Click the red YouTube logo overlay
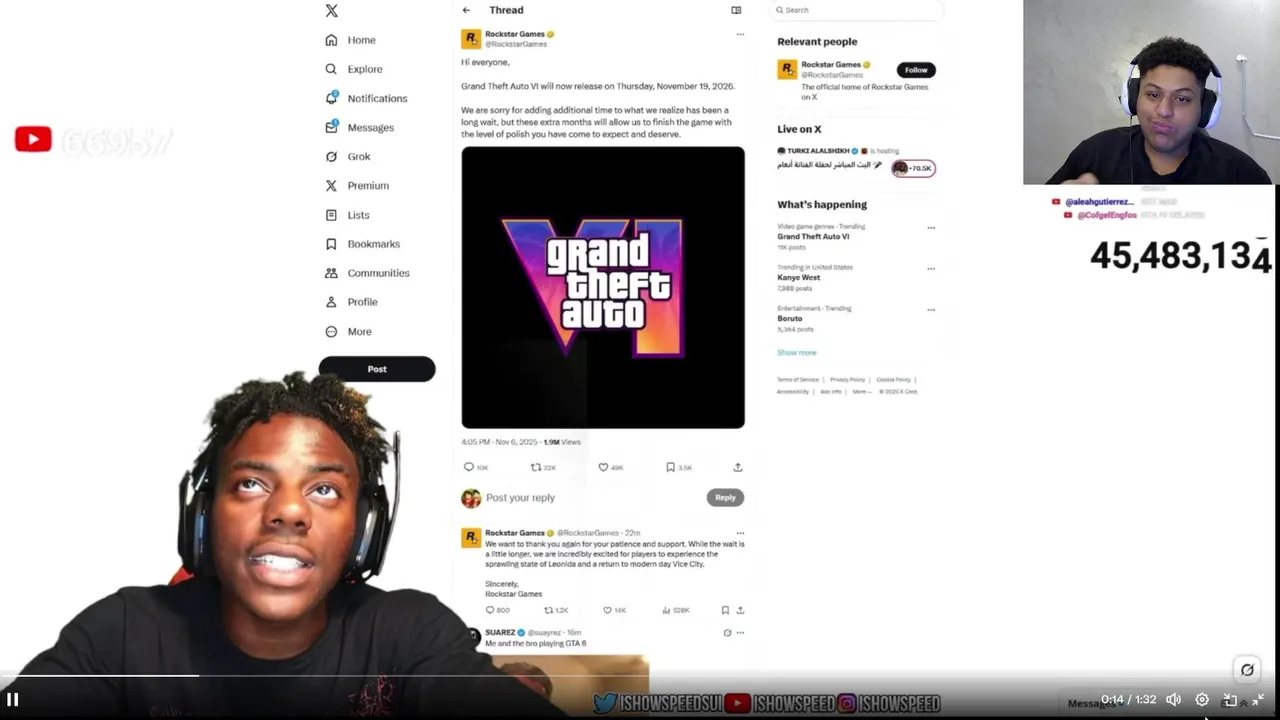The width and height of the screenshot is (1280, 720). (33, 140)
